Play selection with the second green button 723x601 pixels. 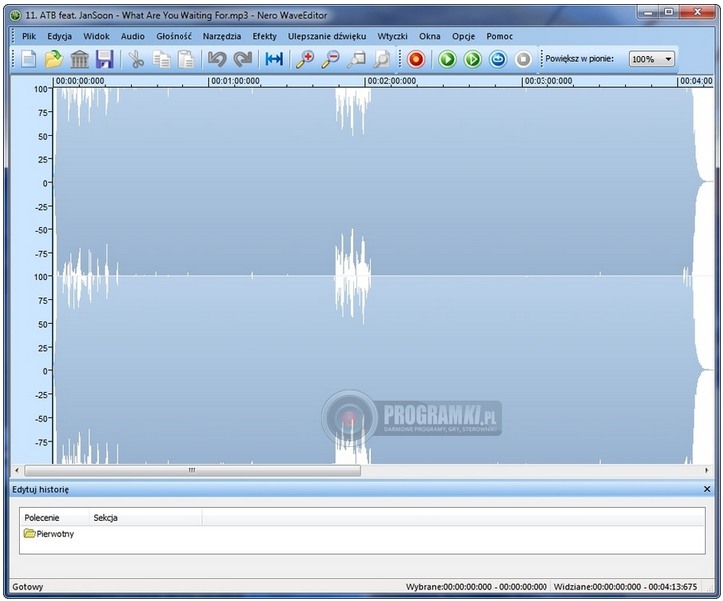473,60
